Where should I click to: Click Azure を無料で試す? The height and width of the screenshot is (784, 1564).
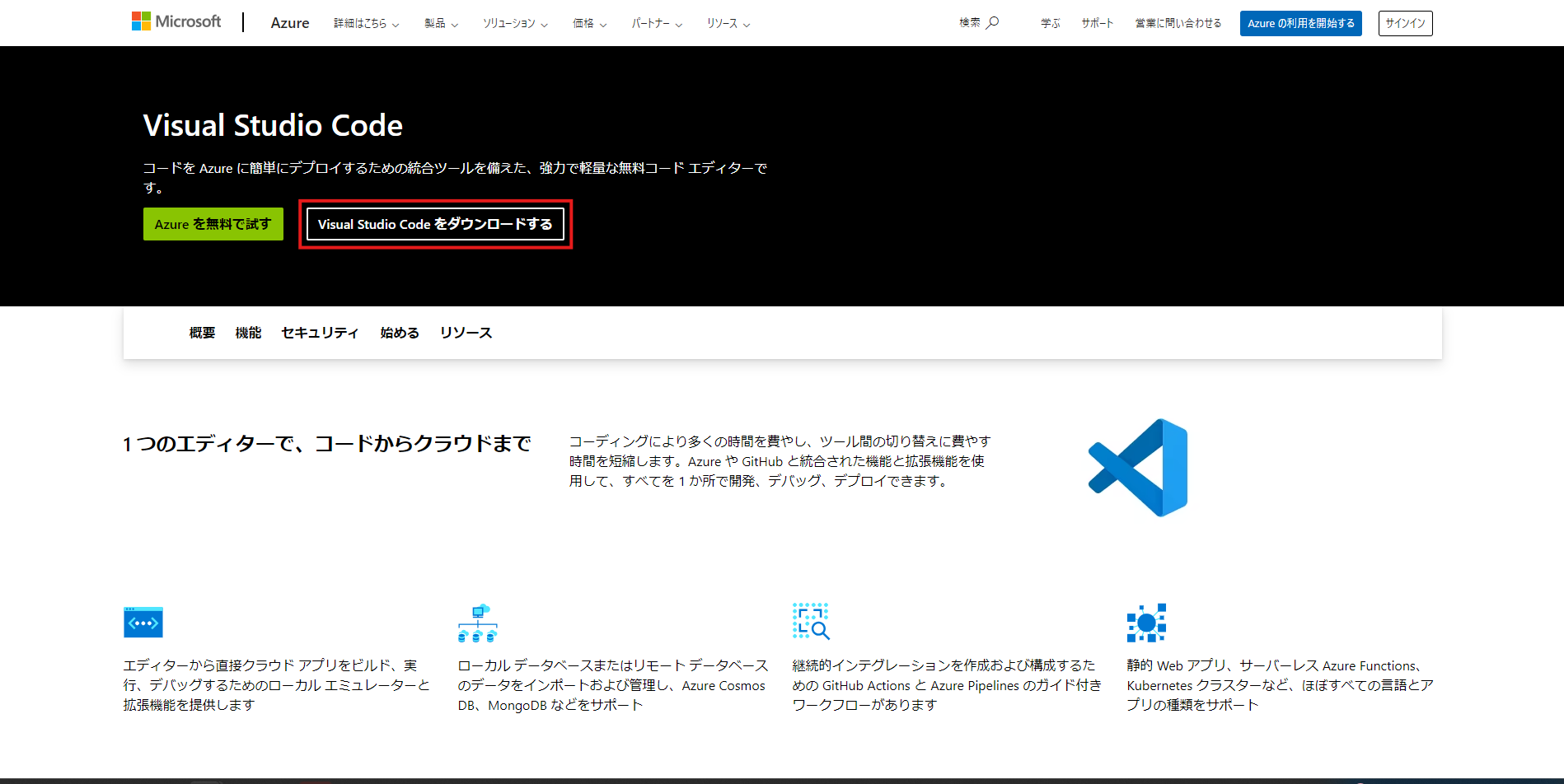point(213,223)
